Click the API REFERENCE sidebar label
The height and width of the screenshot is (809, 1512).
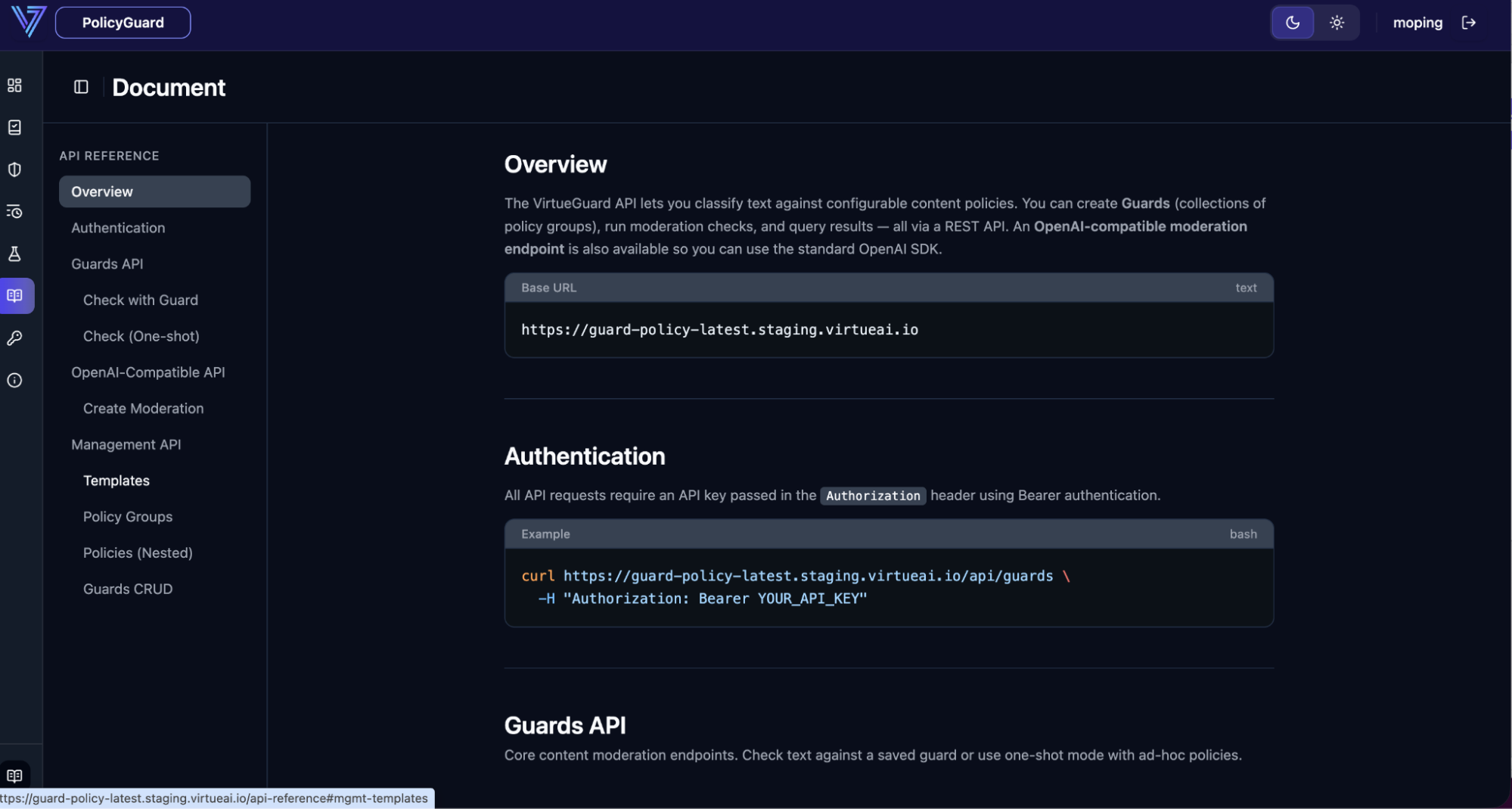pyautogui.click(x=109, y=156)
